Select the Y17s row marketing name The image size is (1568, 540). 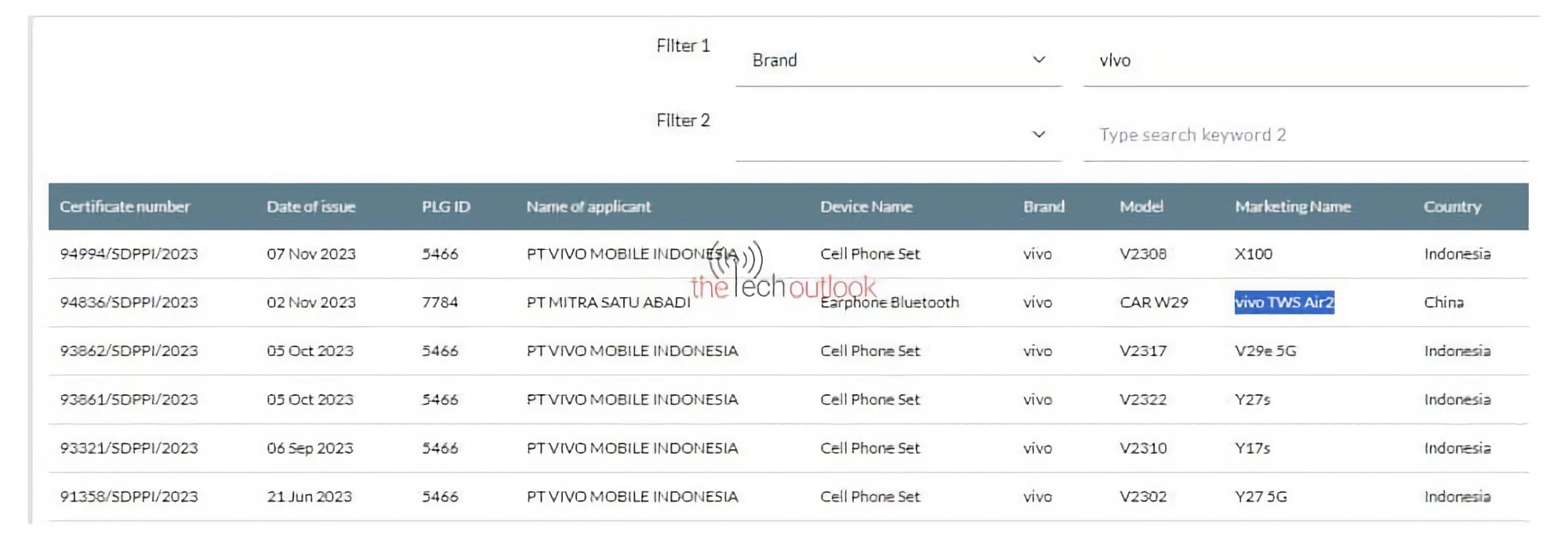[1252, 448]
